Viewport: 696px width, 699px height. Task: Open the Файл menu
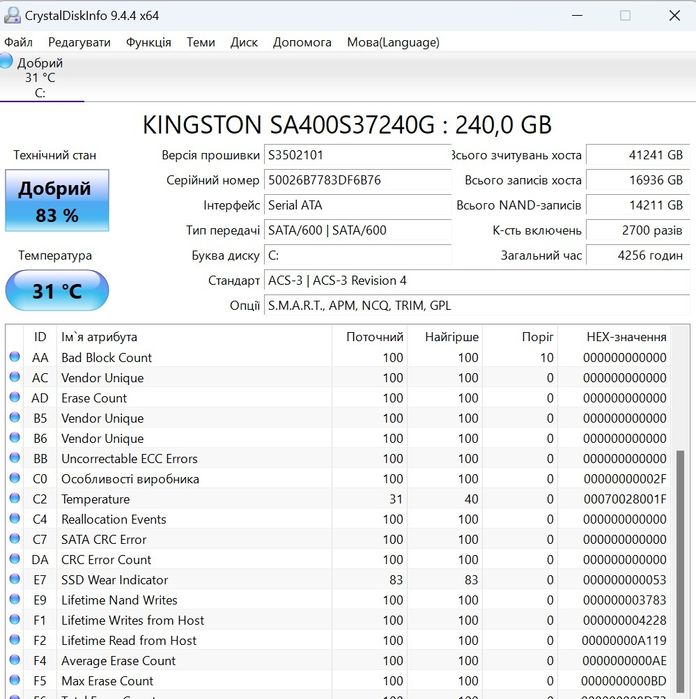point(18,42)
